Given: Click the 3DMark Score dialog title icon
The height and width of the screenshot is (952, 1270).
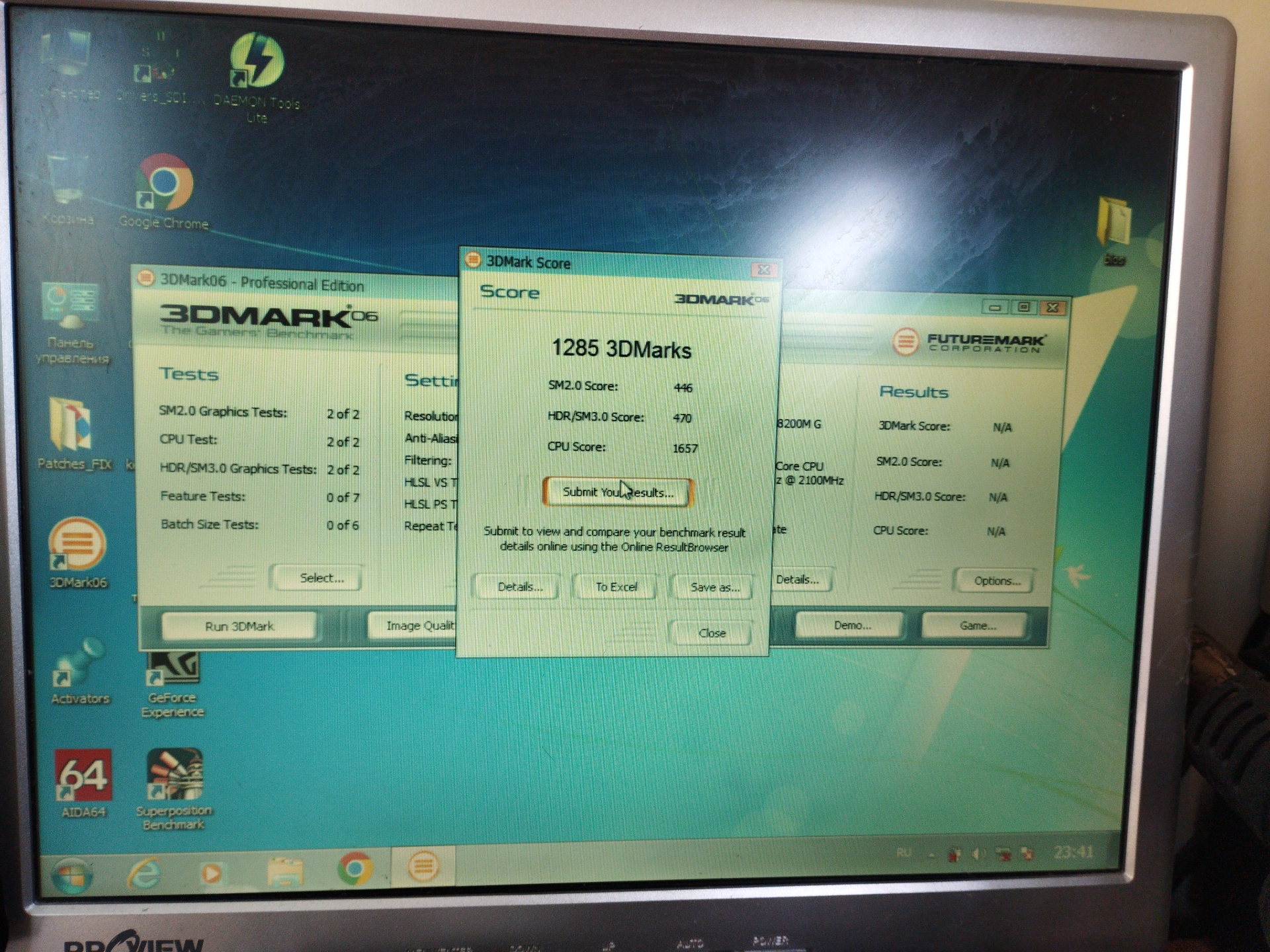Looking at the screenshot, I should click(472, 260).
